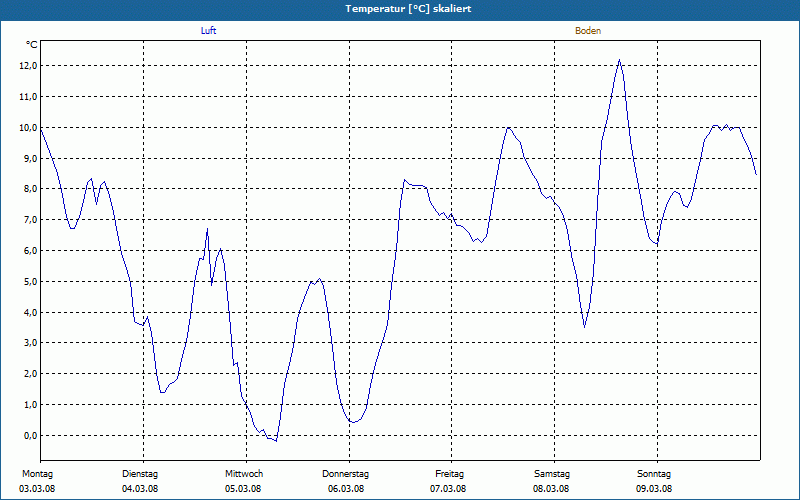Click the '0,0' y-axis value
The width and height of the screenshot is (800, 500).
point(30,435)
